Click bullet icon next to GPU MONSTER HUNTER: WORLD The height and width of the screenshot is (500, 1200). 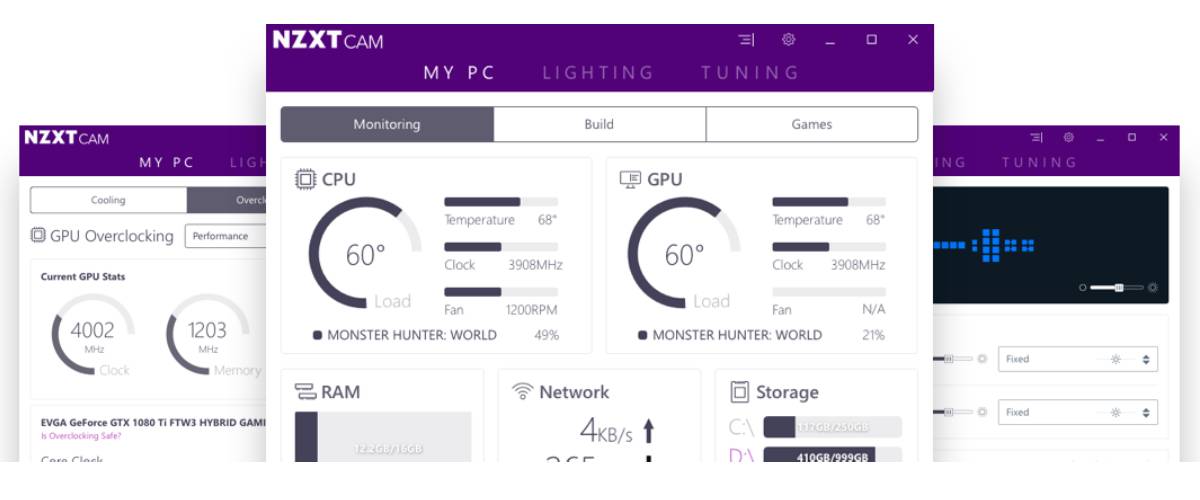(x=642, y=335)
